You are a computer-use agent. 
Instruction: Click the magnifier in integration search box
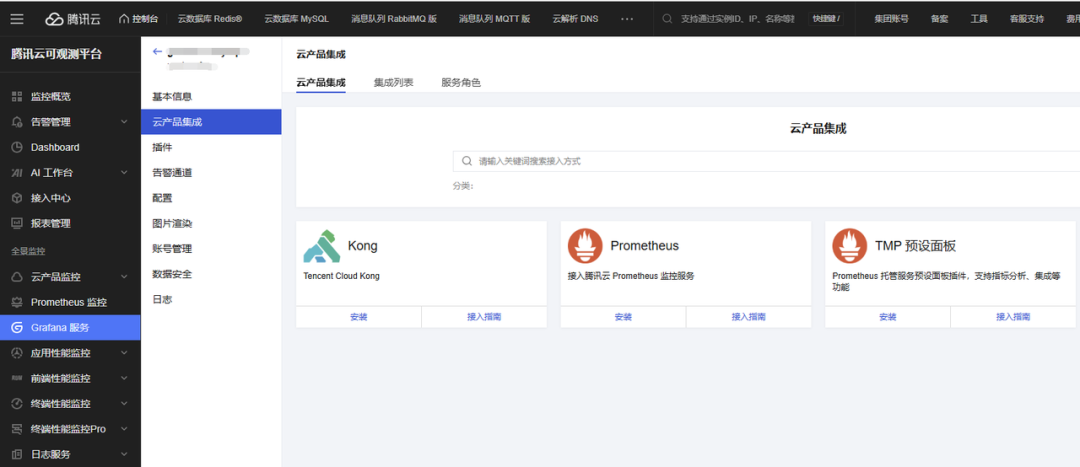click(x=466, y=161)
